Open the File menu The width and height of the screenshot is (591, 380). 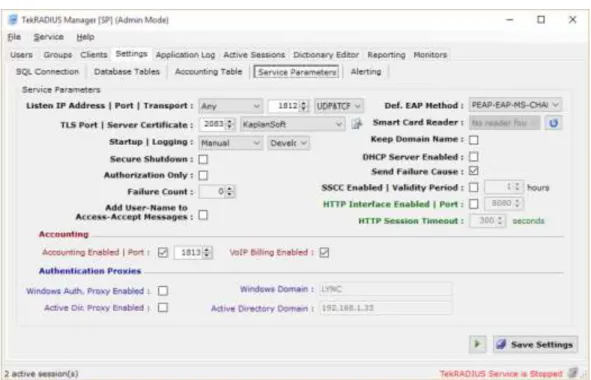pyautogui.click(x=14, y=37)
